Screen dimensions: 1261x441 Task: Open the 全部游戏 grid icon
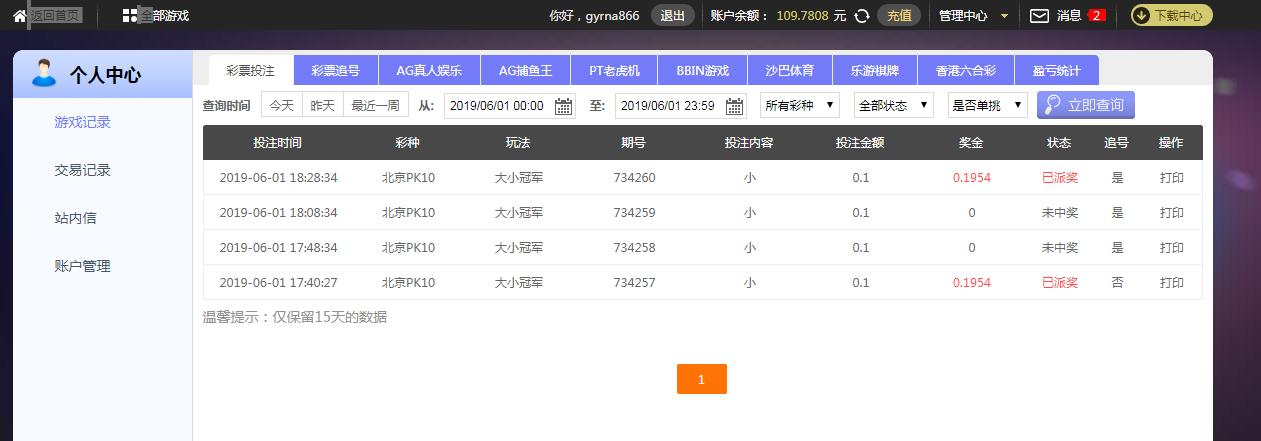coord(130,16)
